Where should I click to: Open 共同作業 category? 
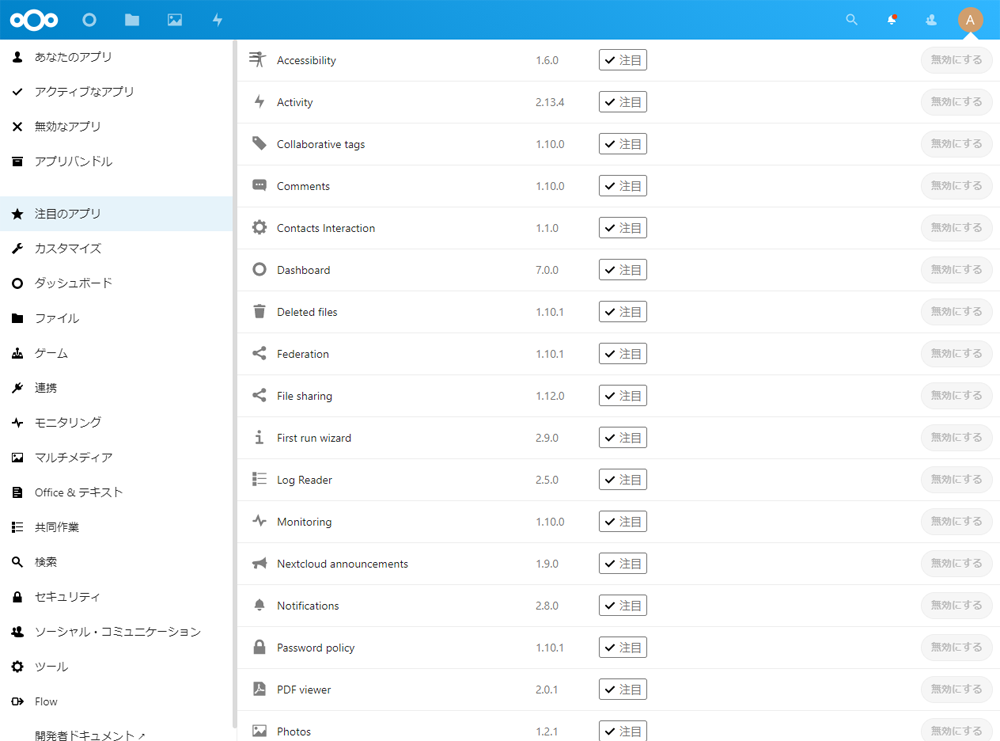[117, 527]
